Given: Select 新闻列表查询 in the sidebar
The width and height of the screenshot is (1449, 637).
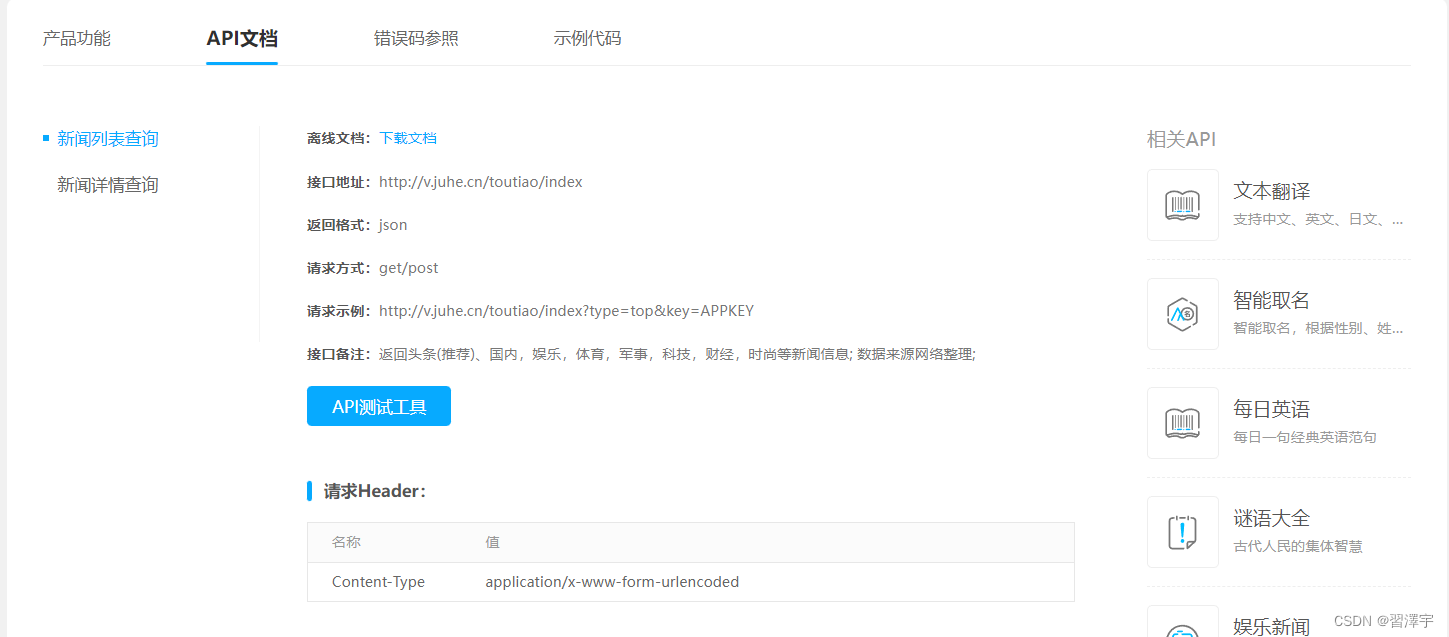Looking at the screenshot, I should pos(107,139).
